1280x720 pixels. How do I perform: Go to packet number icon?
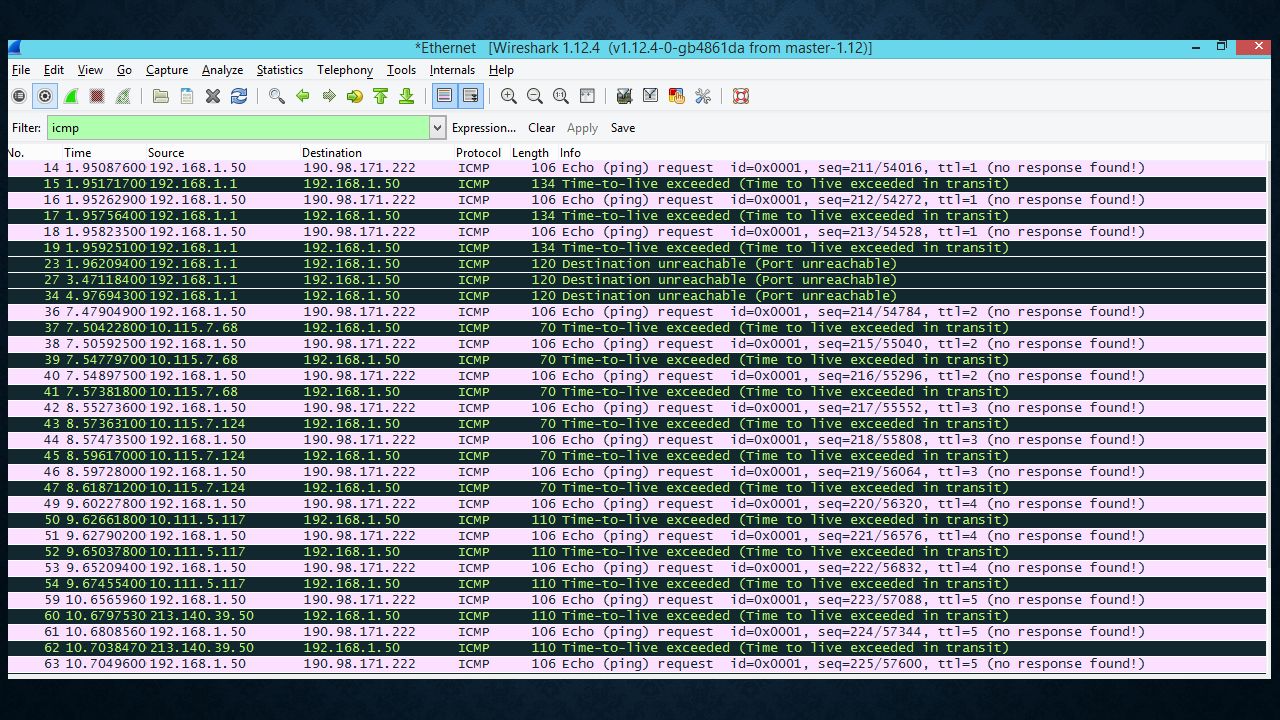354,96
